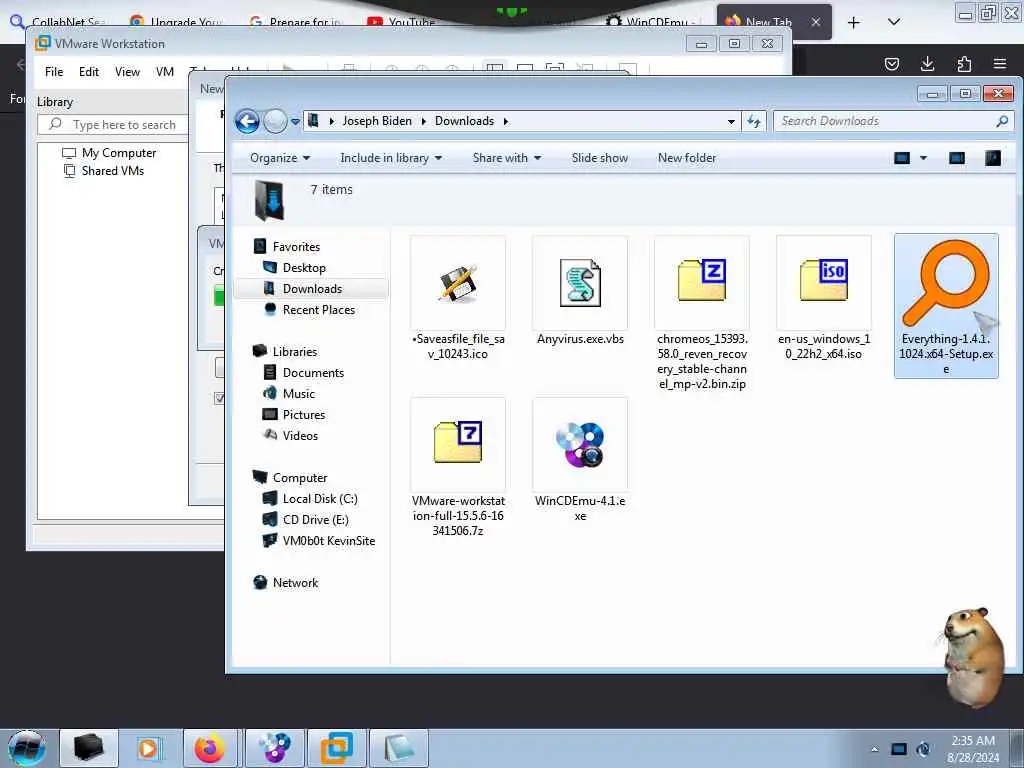The image size is (1024, 768).
Task: Start the Slide show
Action: pos(600,158)
